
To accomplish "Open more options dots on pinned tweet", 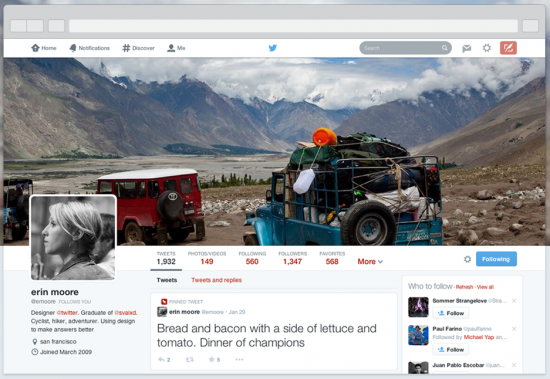I will [x=239, y=359].
